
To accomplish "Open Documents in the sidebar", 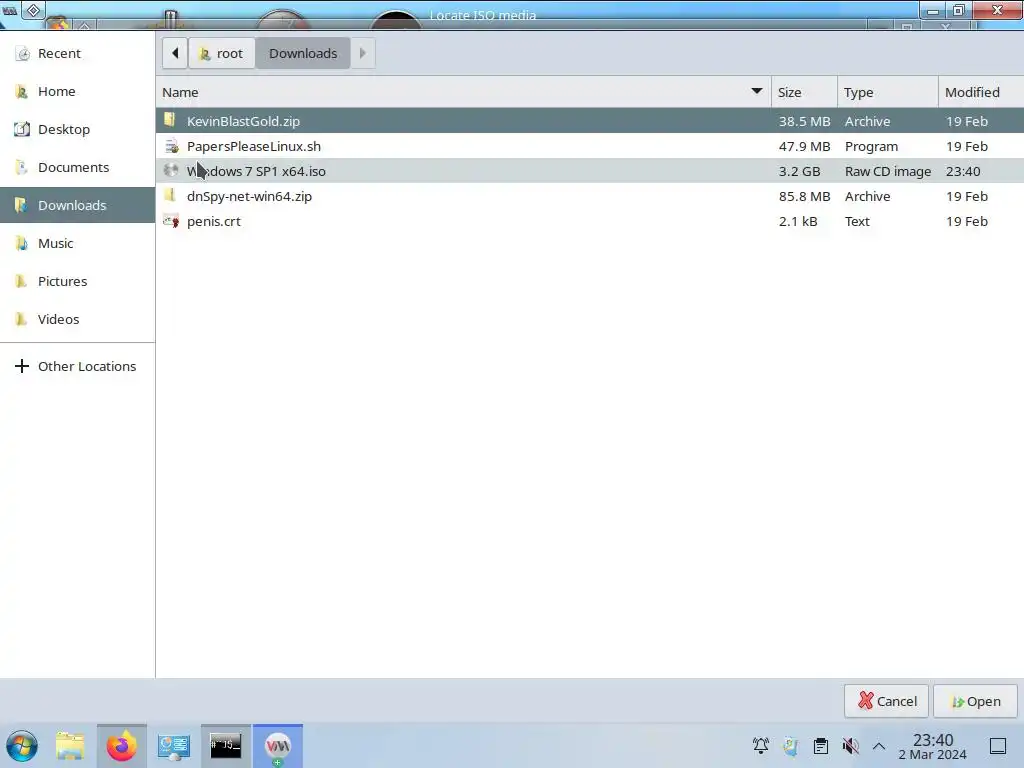I will point(77,167).
